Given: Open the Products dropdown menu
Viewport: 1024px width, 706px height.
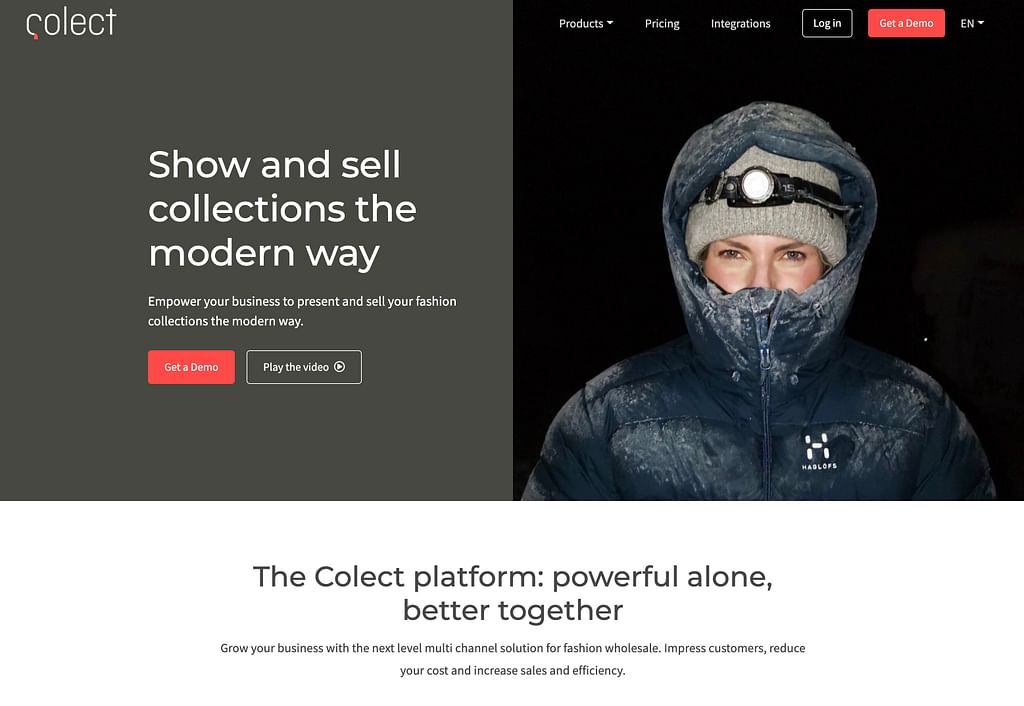Looking at the screenshot, I should tap(586, 24).
